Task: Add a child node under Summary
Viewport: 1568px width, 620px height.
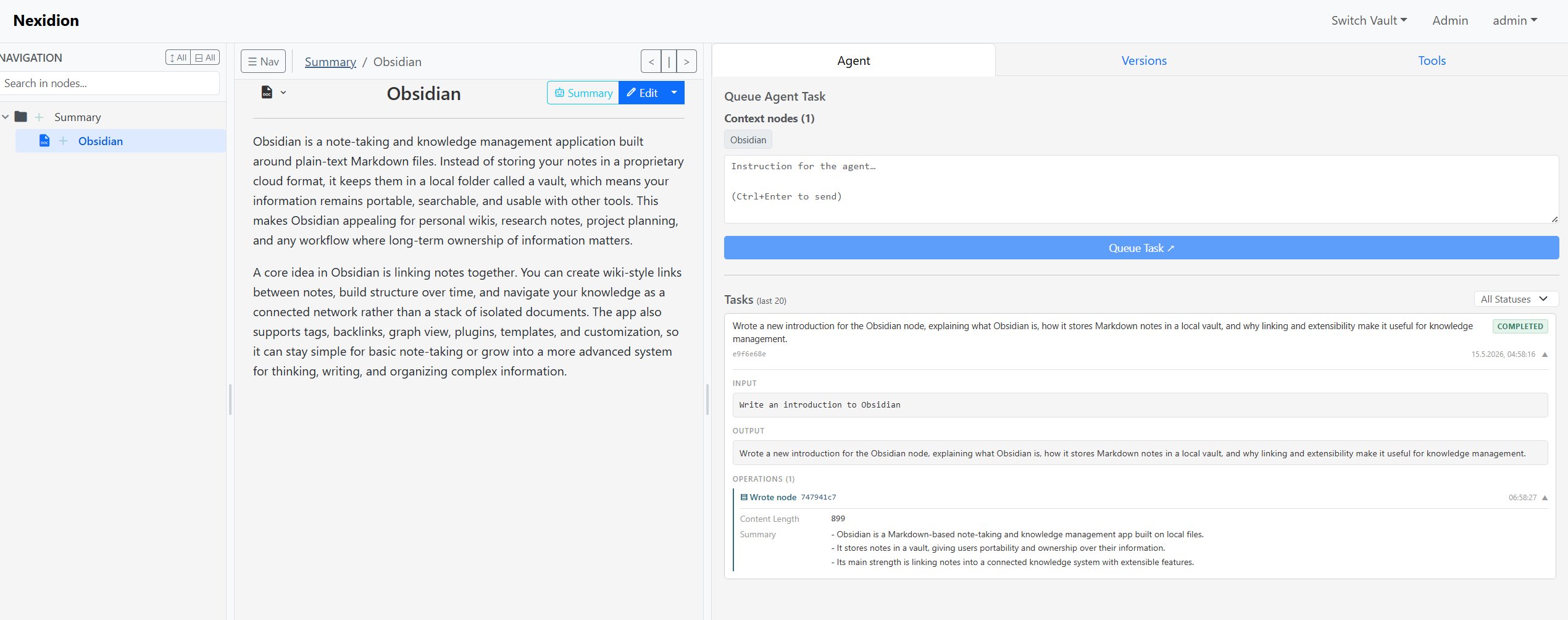Action: (39, 117)
